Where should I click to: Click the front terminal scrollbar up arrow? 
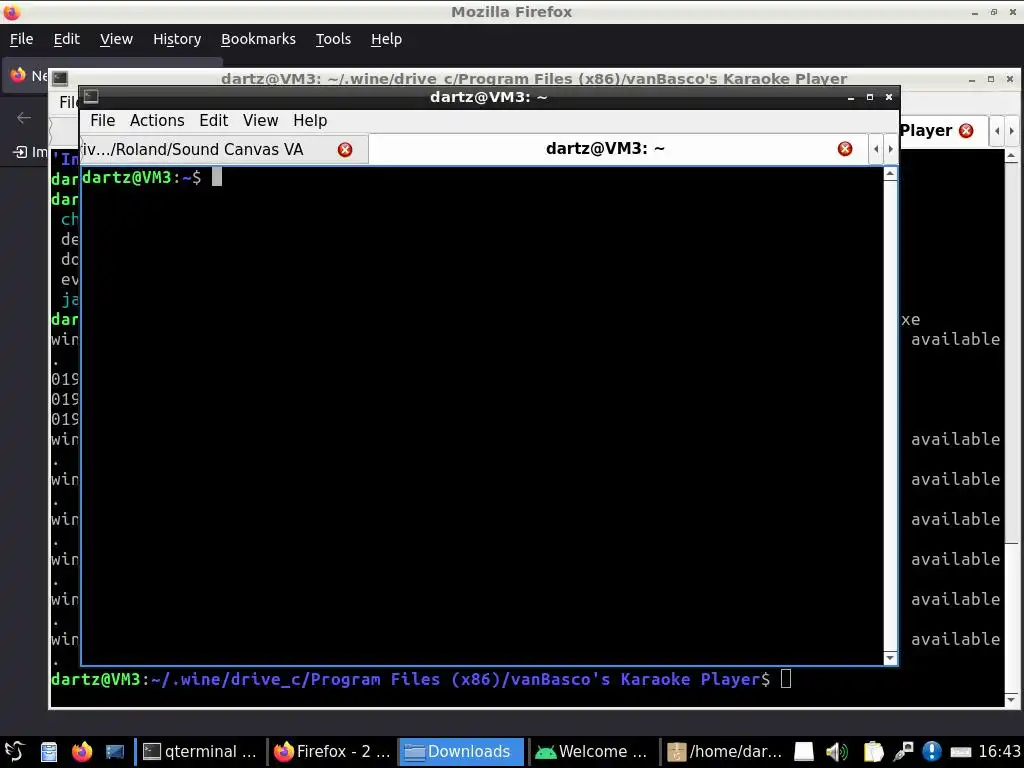[889, 174]
